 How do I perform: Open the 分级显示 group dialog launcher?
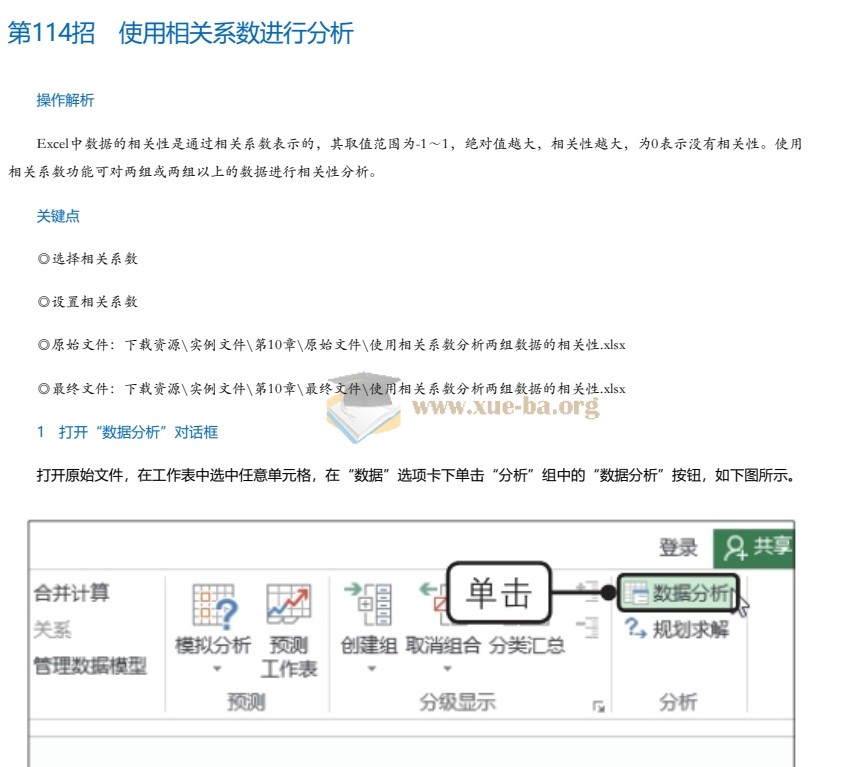[x=598, y=706]
